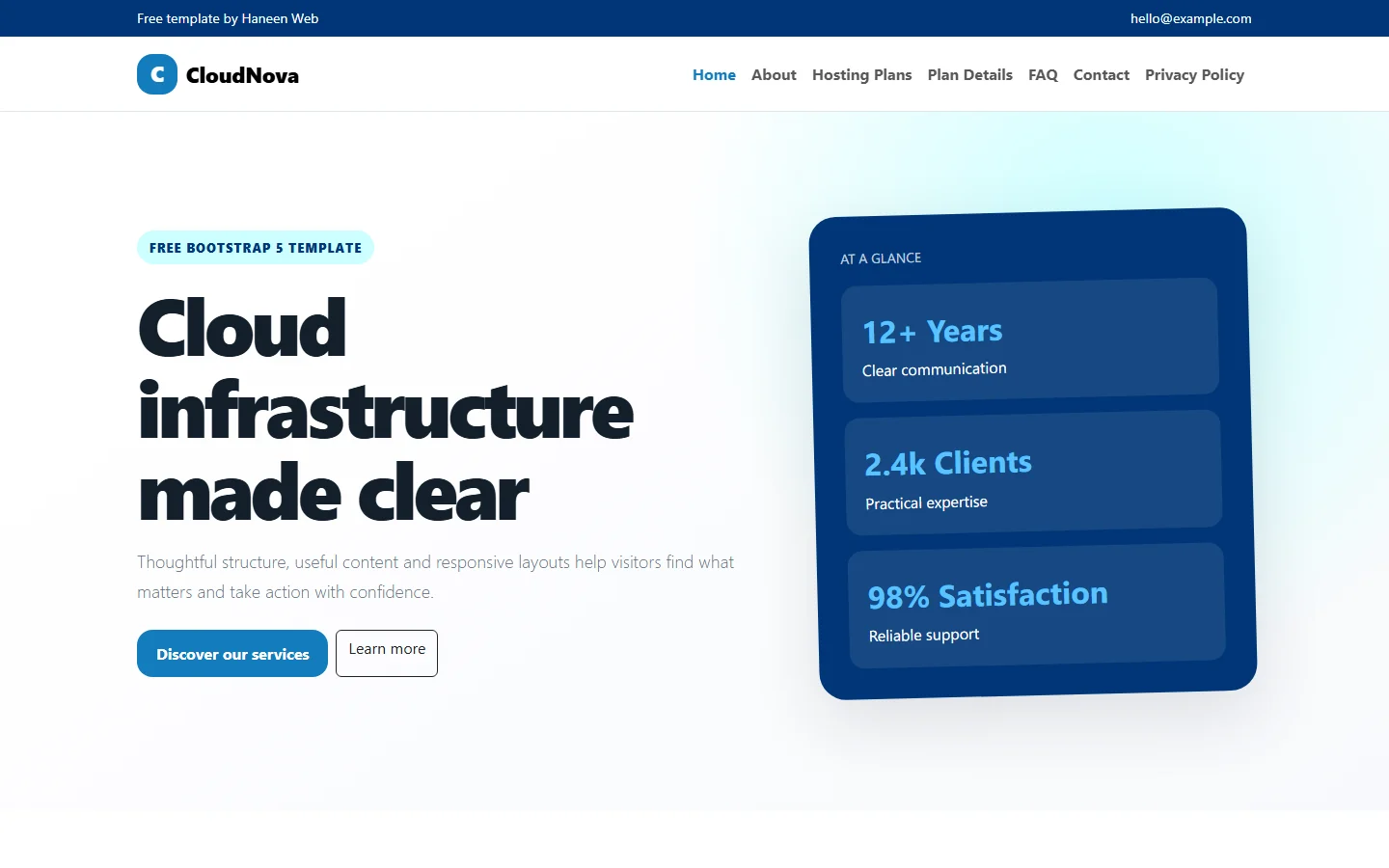The image size is (1389, 868).
Task: Click the Thoughtful structure paragraph text
Action: click(436, 577)
